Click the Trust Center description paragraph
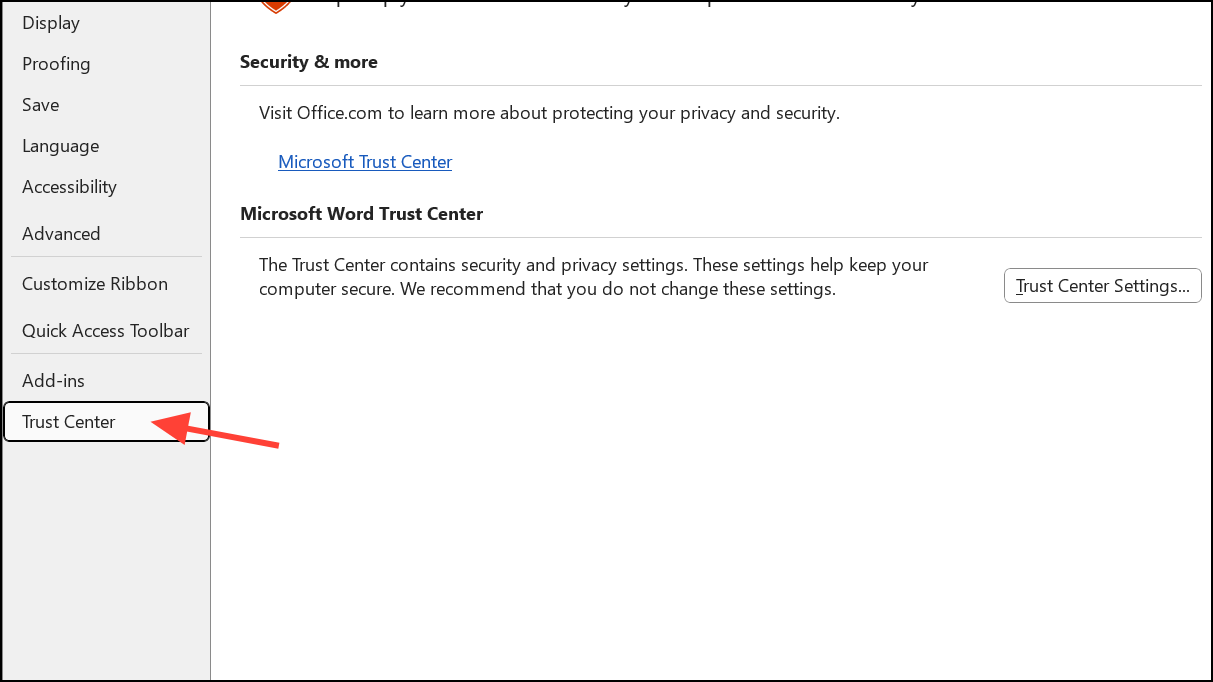The width and height of the screenshot is (1213, 682). (x=594, y=277)
